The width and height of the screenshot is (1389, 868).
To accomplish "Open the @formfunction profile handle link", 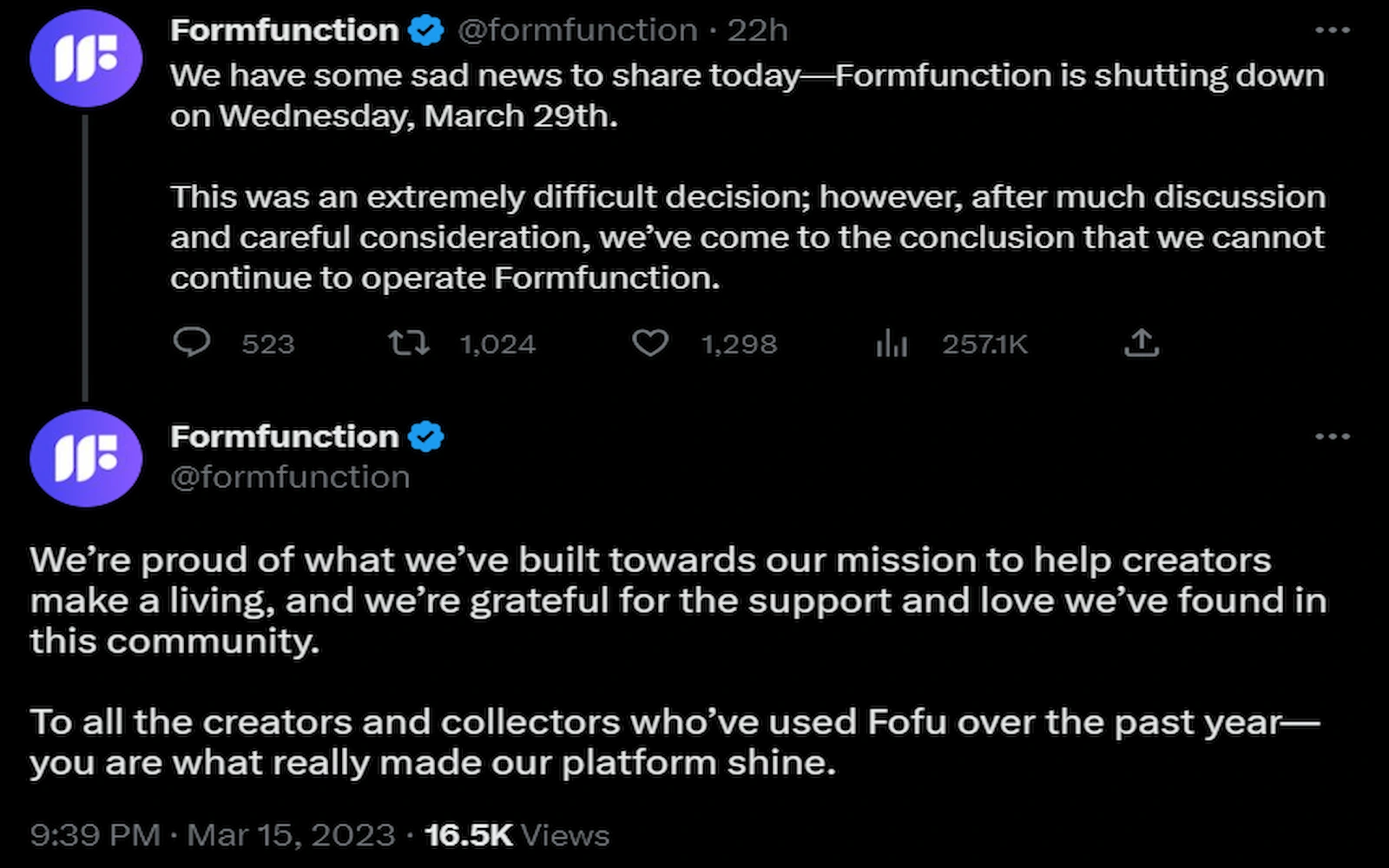I will point(577,28).
